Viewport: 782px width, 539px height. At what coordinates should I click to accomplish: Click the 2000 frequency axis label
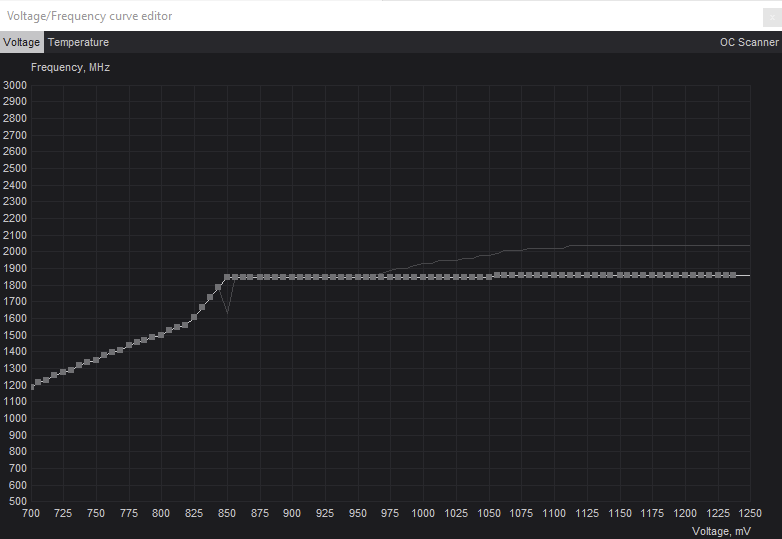tap(14, 252)
